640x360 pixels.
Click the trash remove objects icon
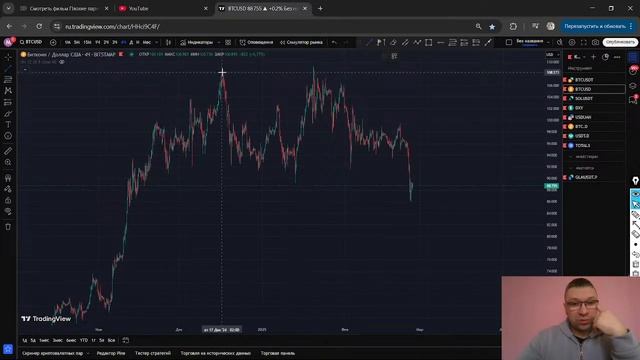click(8, 227)
